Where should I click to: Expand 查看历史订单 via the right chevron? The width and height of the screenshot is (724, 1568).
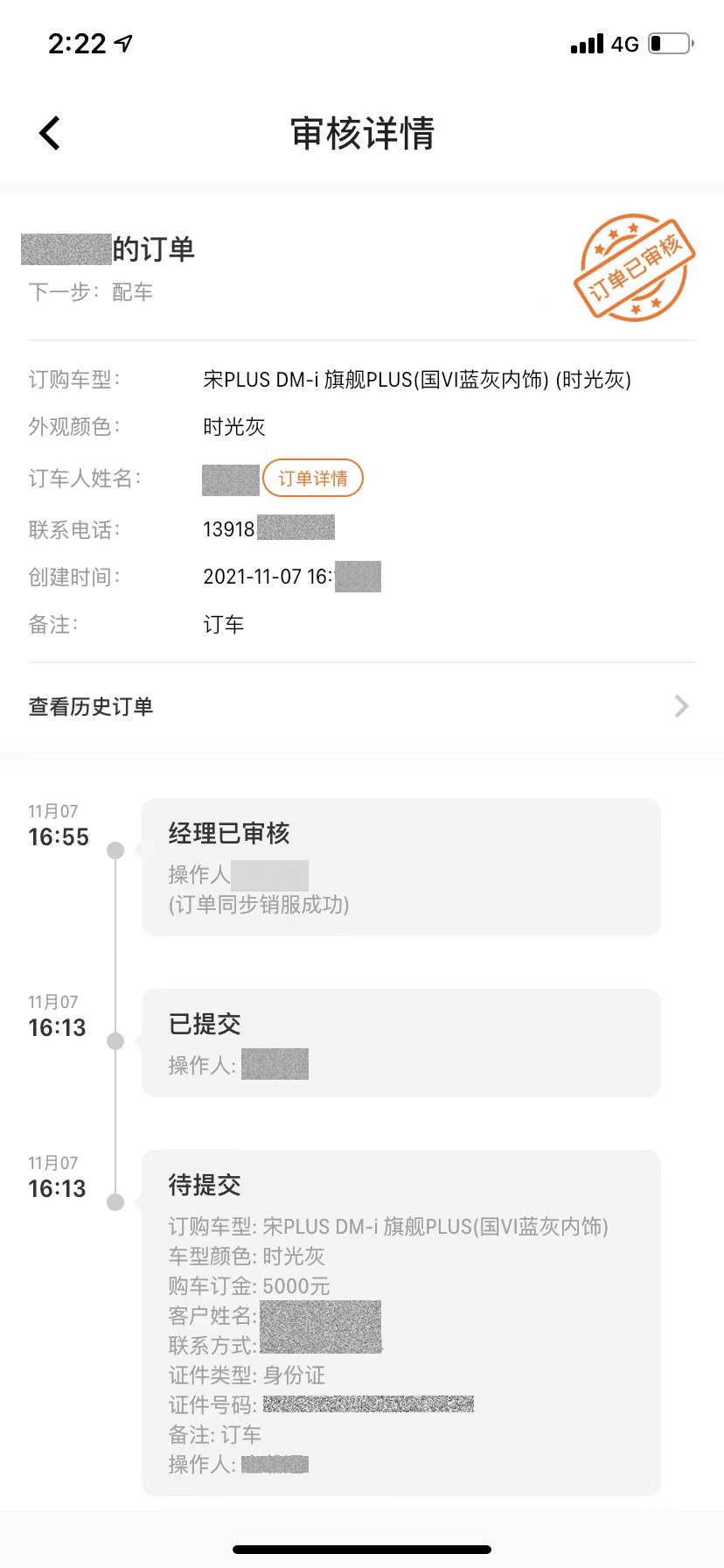point(682,706)
